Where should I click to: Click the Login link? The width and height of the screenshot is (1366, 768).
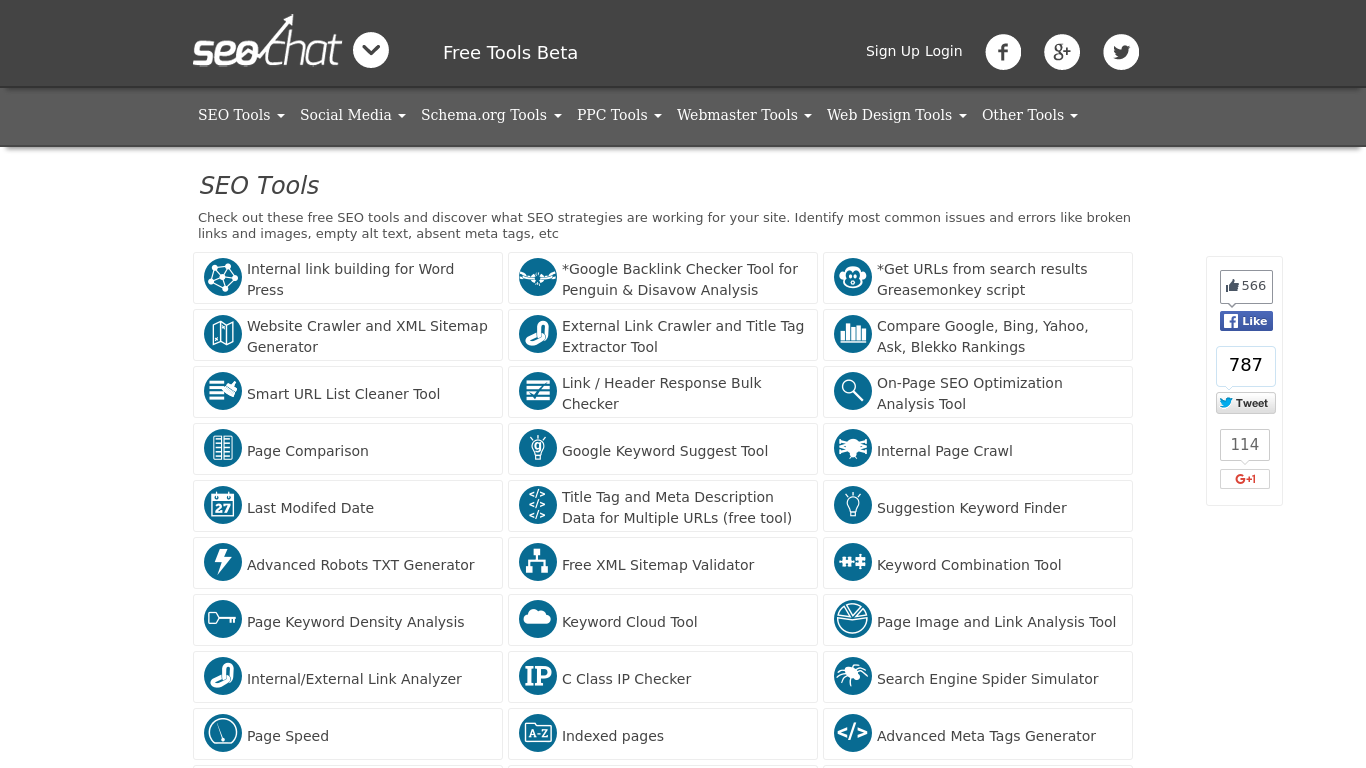coord(944,51)
